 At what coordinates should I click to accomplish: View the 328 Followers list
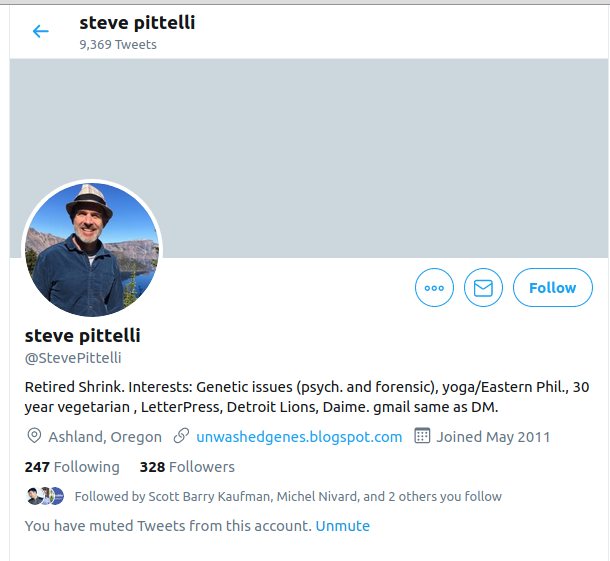pos(187,467)
